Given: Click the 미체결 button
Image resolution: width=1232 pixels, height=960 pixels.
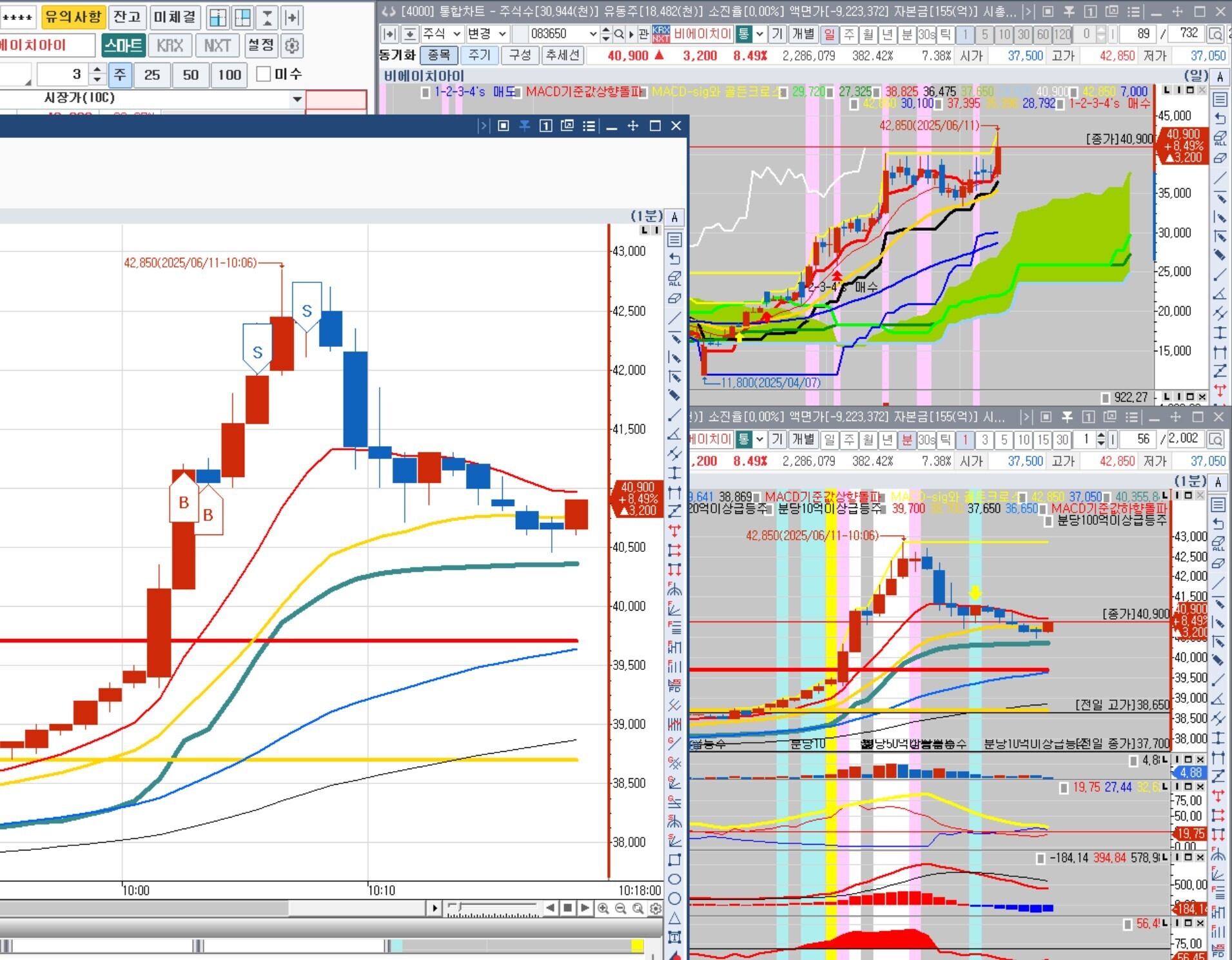Looking at the screenshot, I should (x=175, y=17).
